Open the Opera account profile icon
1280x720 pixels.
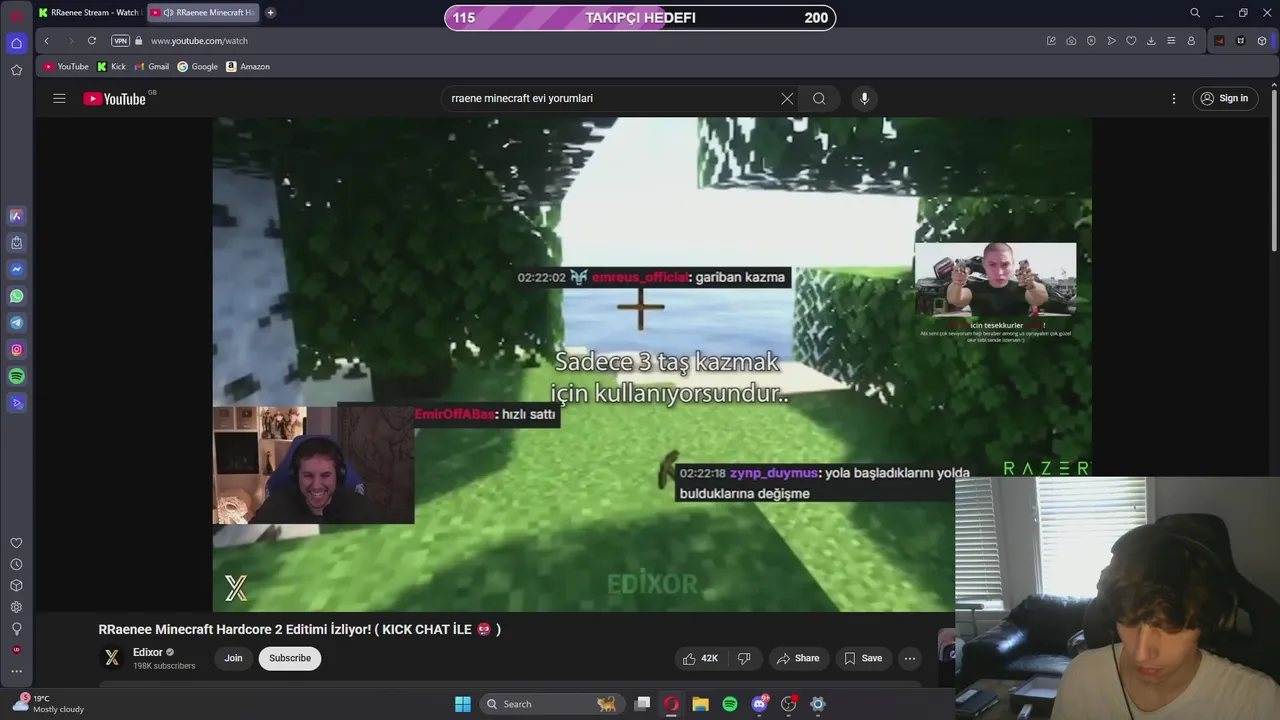point(1191,41)
